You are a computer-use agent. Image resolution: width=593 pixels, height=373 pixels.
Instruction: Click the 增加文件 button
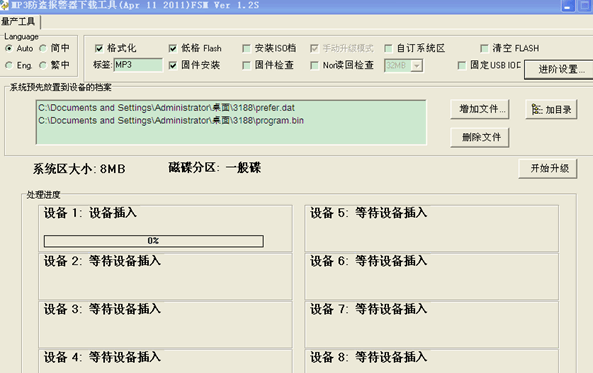[x=480, y=109]
